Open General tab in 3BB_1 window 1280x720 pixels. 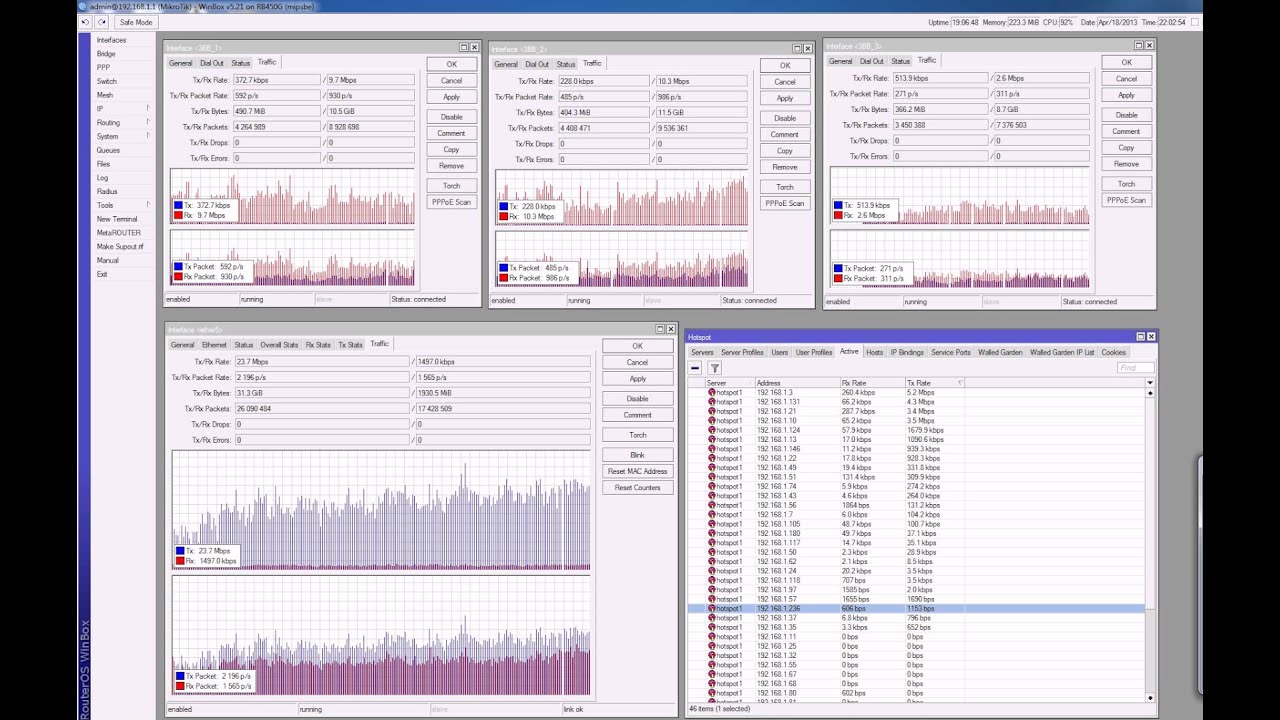(x=181, y=63)
